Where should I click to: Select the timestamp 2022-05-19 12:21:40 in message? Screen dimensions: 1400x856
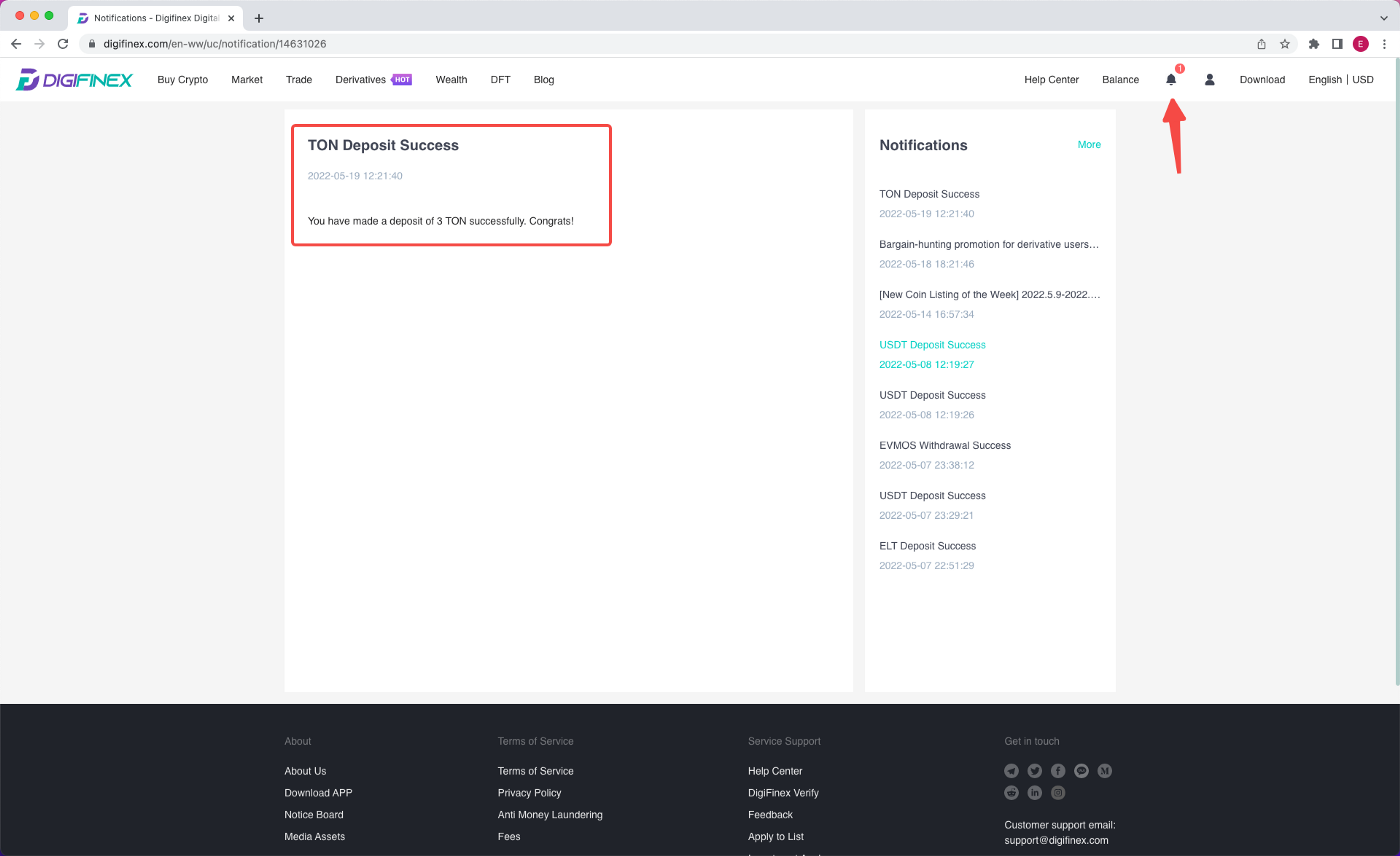click(355, 176)
